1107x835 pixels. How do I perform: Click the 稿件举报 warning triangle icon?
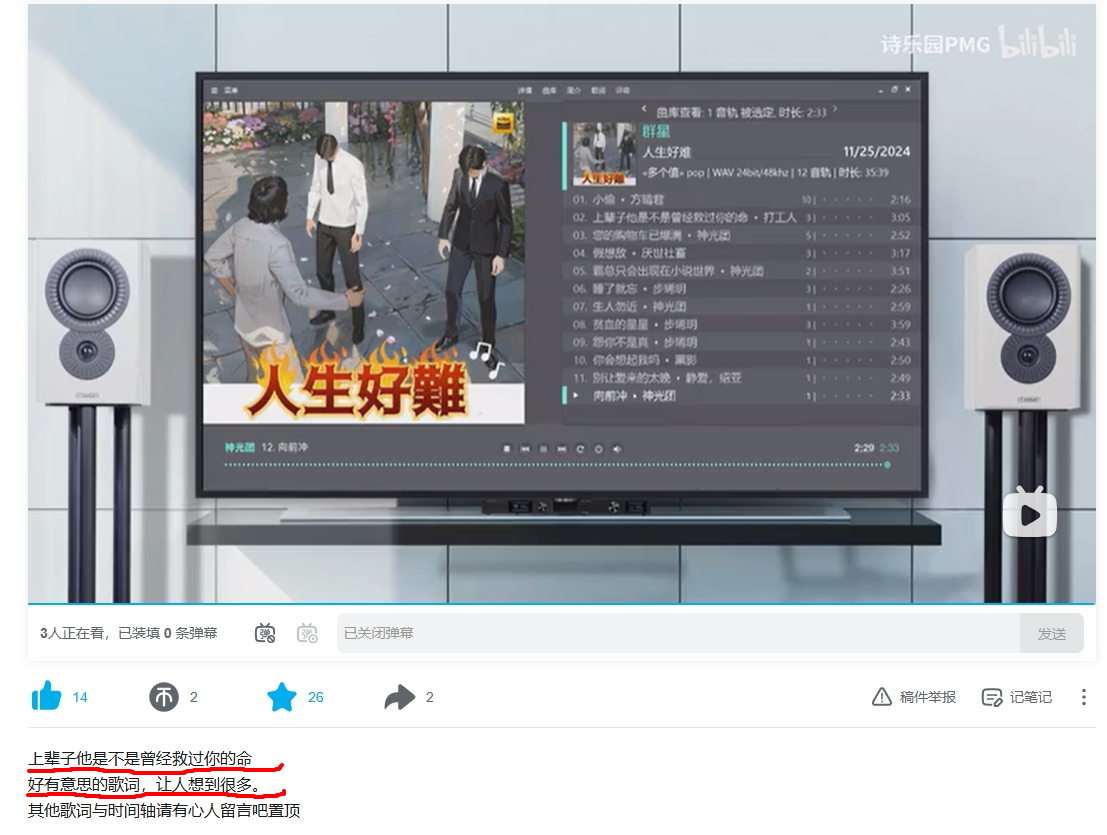point(882,697)
